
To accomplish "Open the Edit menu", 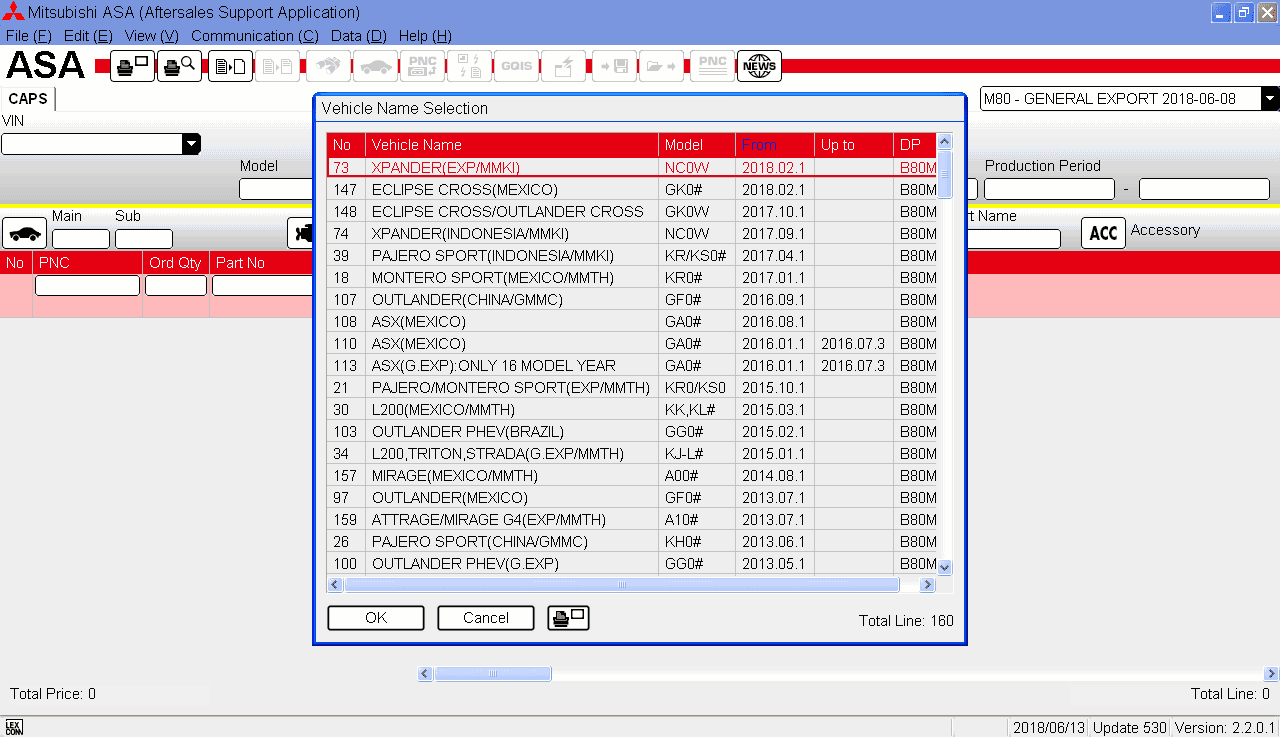I will [x=88, y=36].
